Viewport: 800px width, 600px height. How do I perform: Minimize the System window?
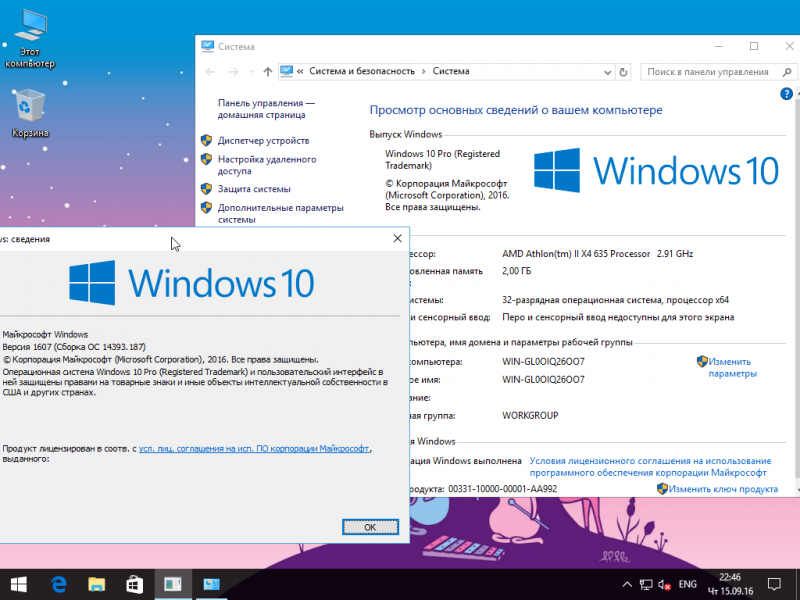pyautogui.click(x=719, y=46)
